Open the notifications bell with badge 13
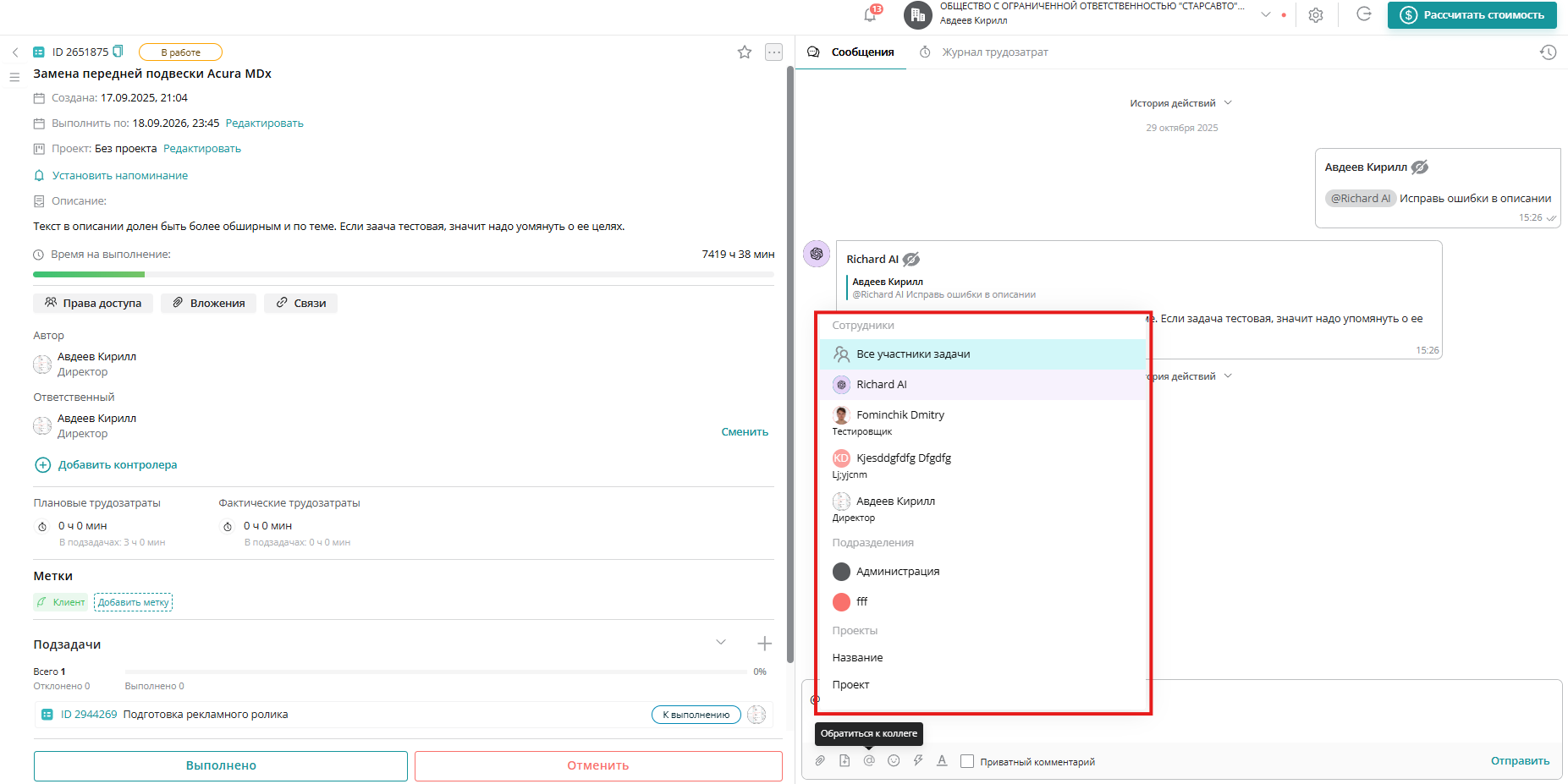The image size is (1568, 784). tap(871, 14)
